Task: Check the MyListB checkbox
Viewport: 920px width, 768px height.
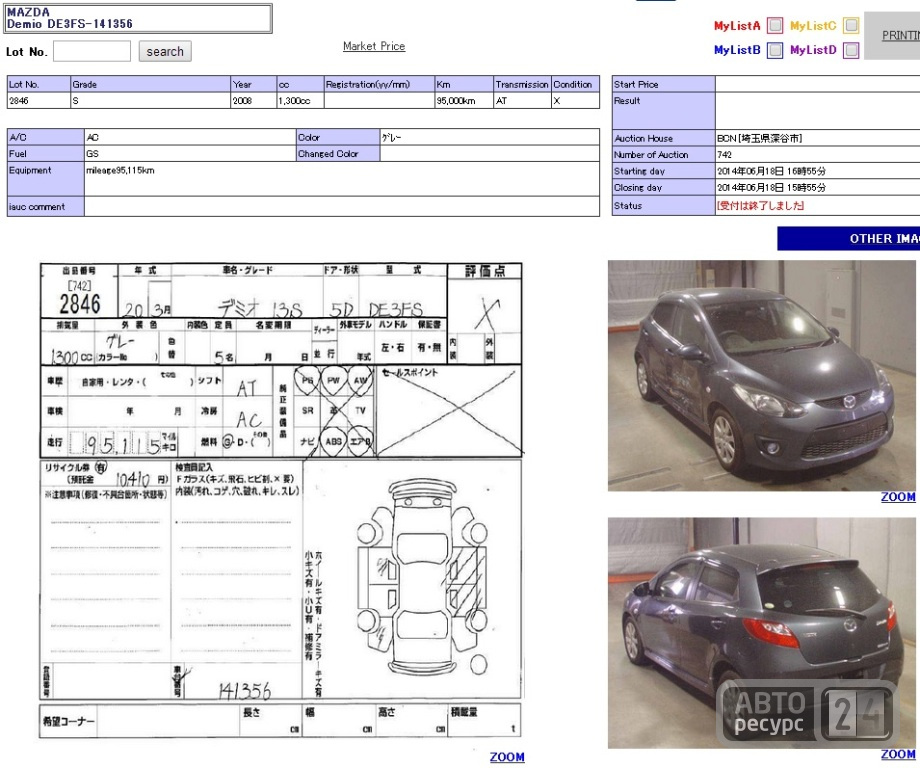Action: 775,50
